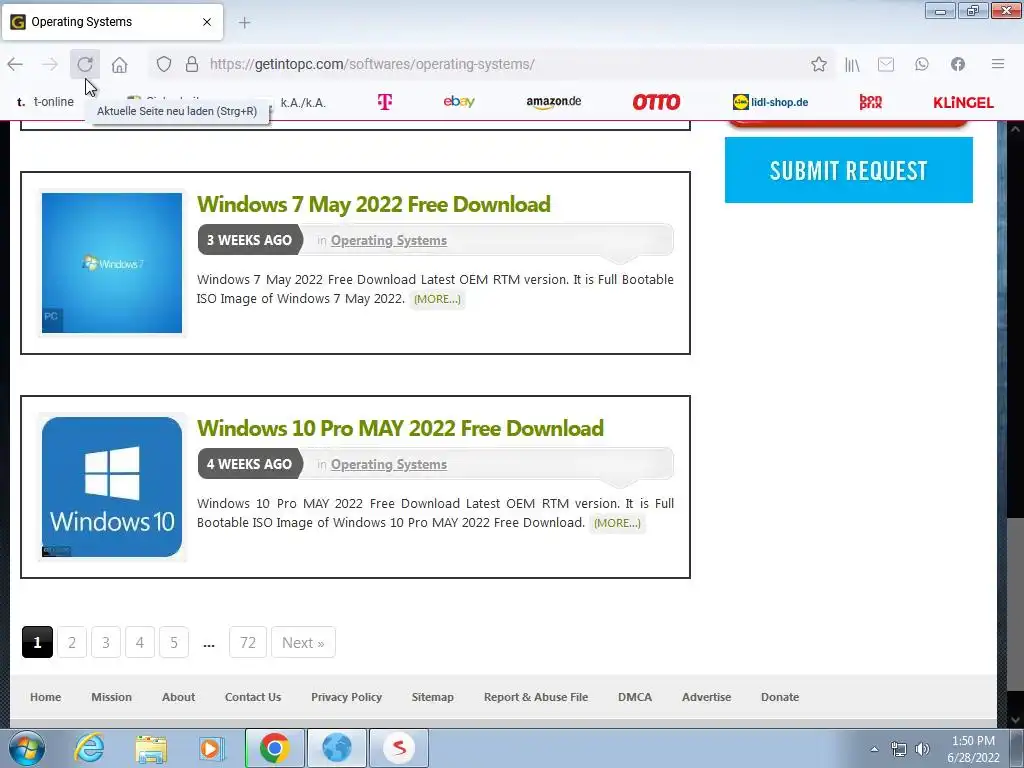Open Windows Media Player from the taskbar
This screenshot has width=1024, height=768.
click(x=211, y=748)
